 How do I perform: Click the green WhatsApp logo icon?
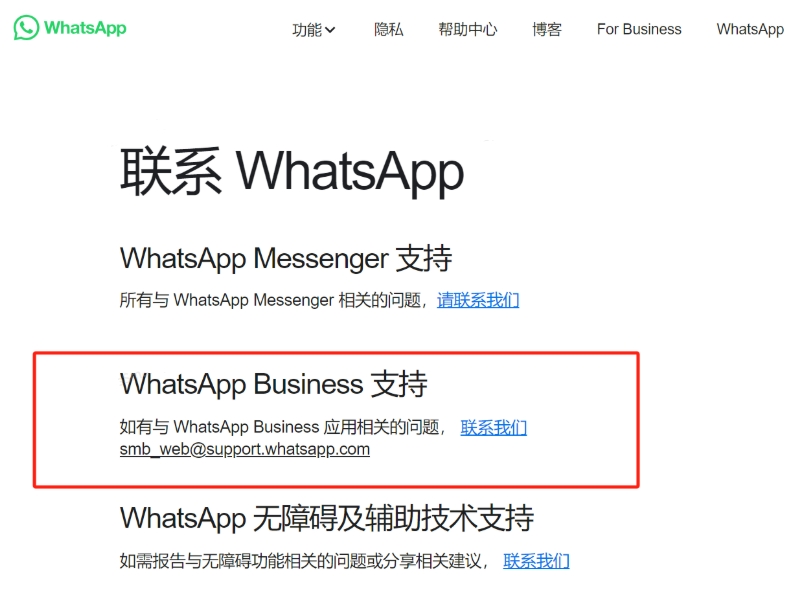(x=26, y=28)
